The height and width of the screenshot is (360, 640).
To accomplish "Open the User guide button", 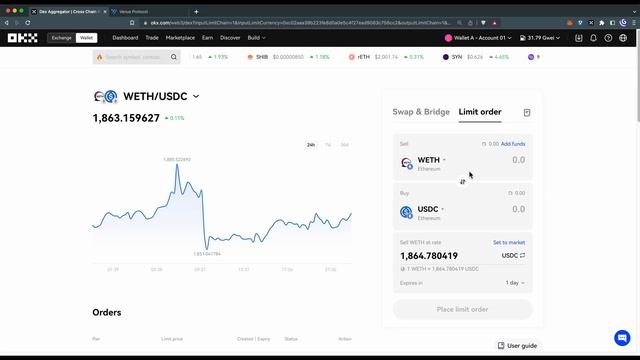I will pyautogui.click(x=518, y=346).
